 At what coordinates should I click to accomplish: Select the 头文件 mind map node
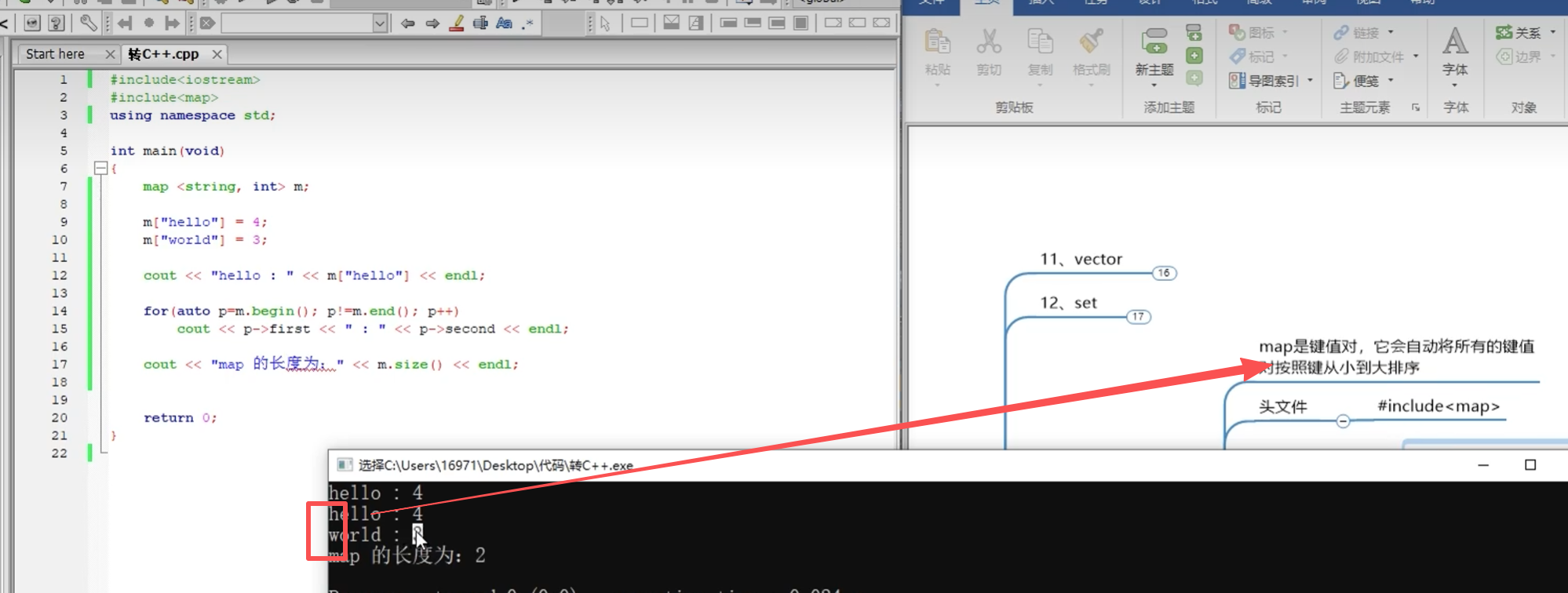1282,406
